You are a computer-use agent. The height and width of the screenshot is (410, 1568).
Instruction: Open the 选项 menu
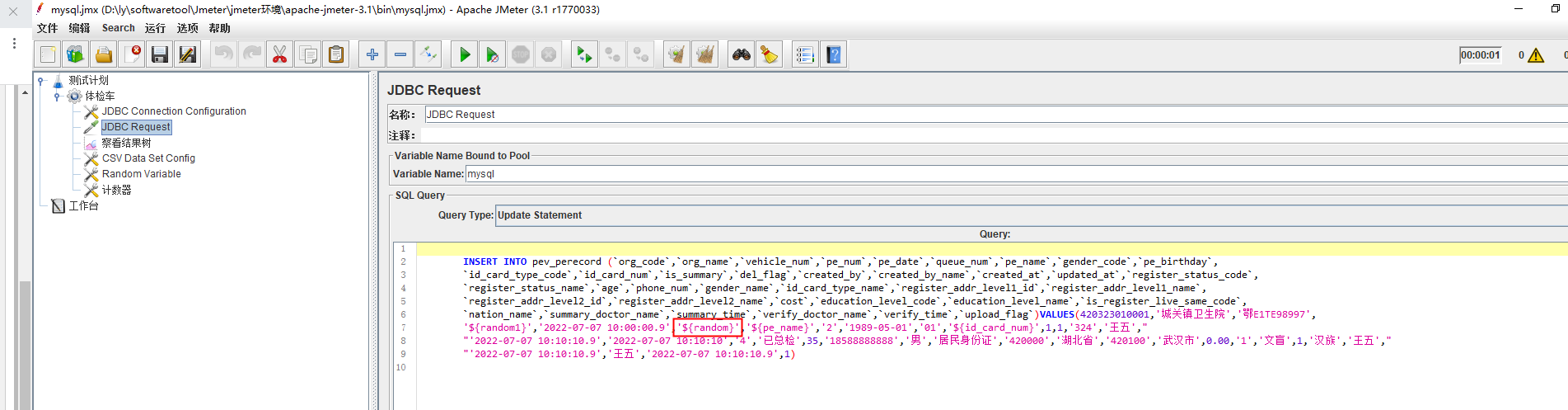click(187, 28)
